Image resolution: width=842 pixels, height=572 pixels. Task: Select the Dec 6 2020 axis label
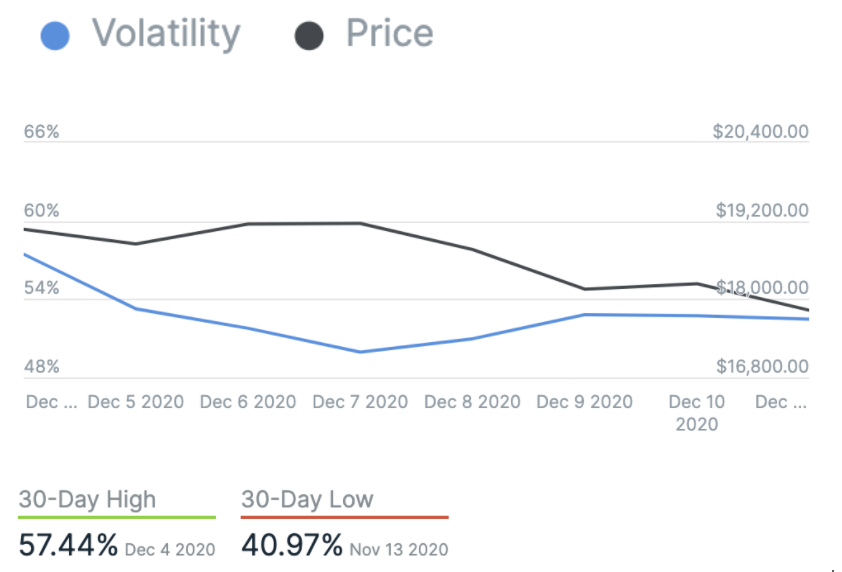pos(248,402)
